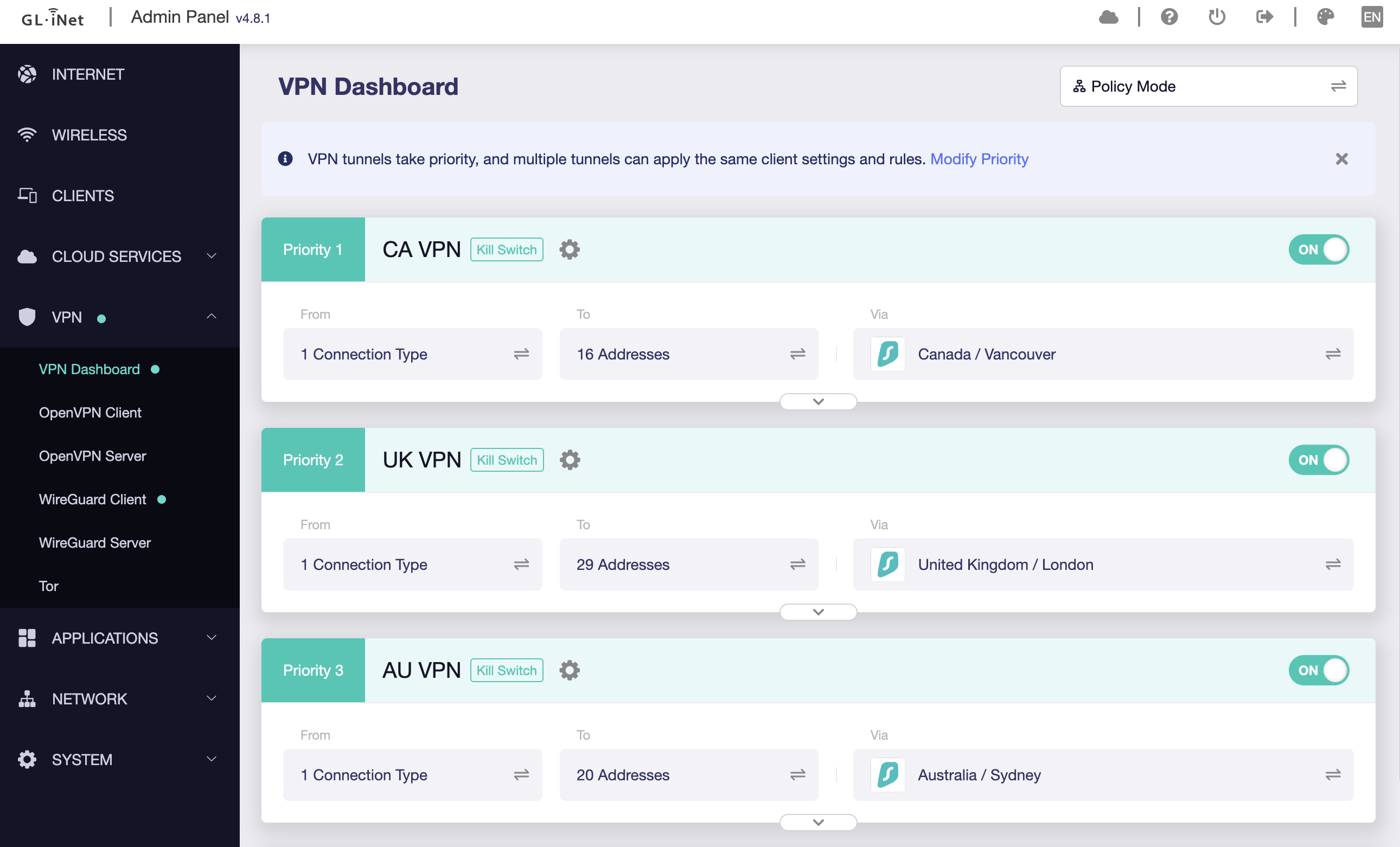Expand the CA VPN card chevron
Image resolution: width=1400 pixels, height=847 pixels.
coord(818,402)
